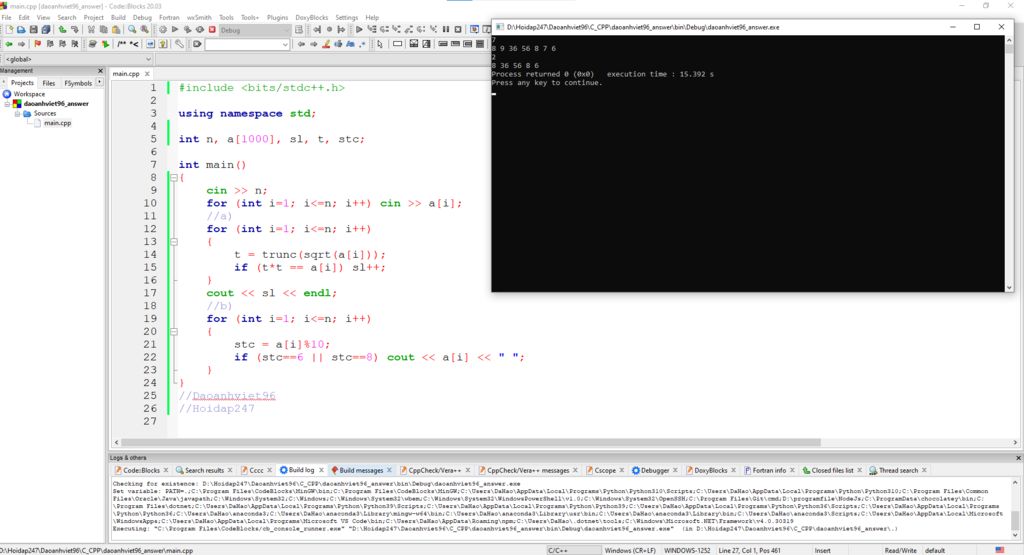Click the Rebuild toolbar icon
Screen dimensions: 1024x555
[x=200, y=29]
